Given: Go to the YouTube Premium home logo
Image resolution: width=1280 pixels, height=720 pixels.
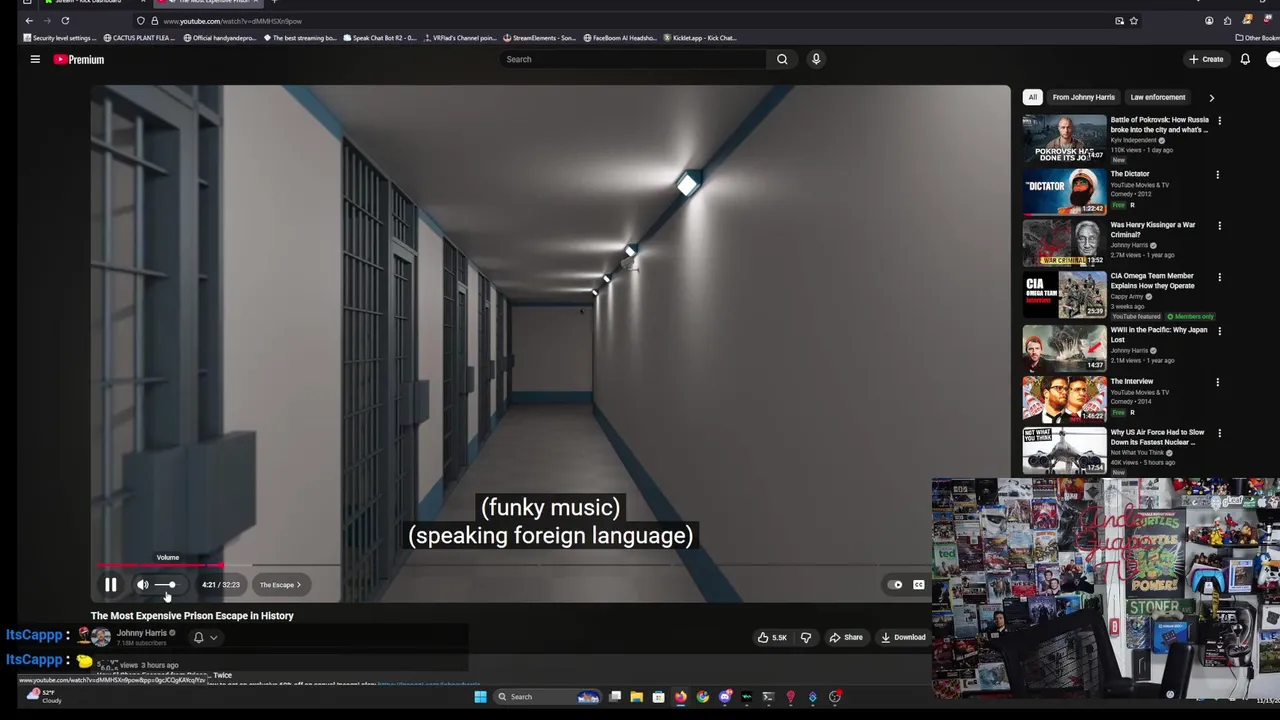Looking at the screenshot, I should coord(79,59).
